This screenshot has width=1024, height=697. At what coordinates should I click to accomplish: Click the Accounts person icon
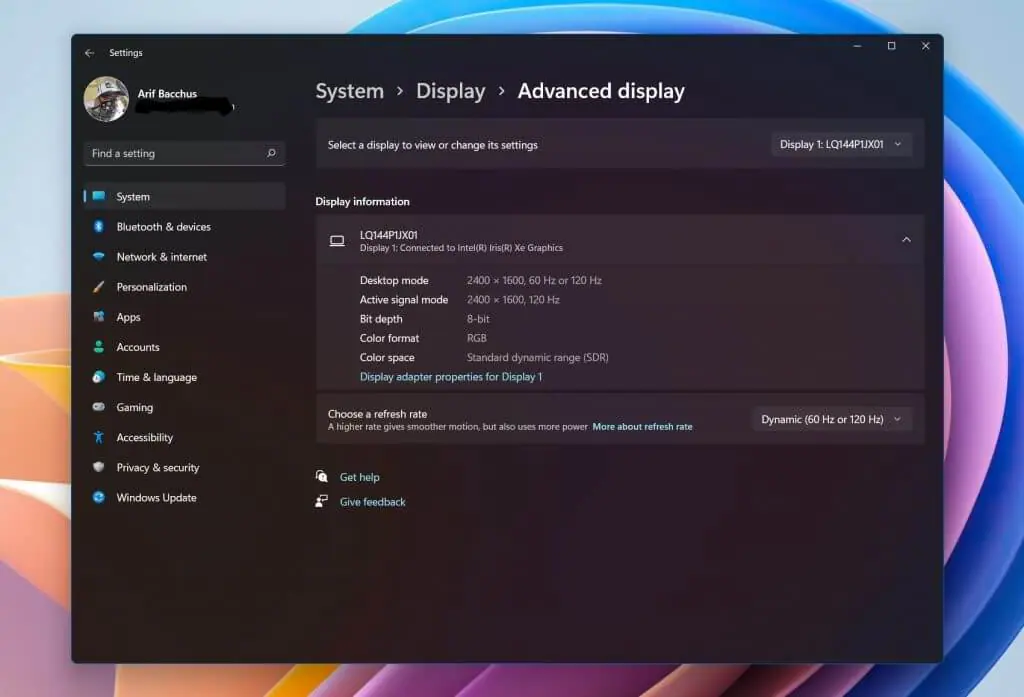click(99, 347)
